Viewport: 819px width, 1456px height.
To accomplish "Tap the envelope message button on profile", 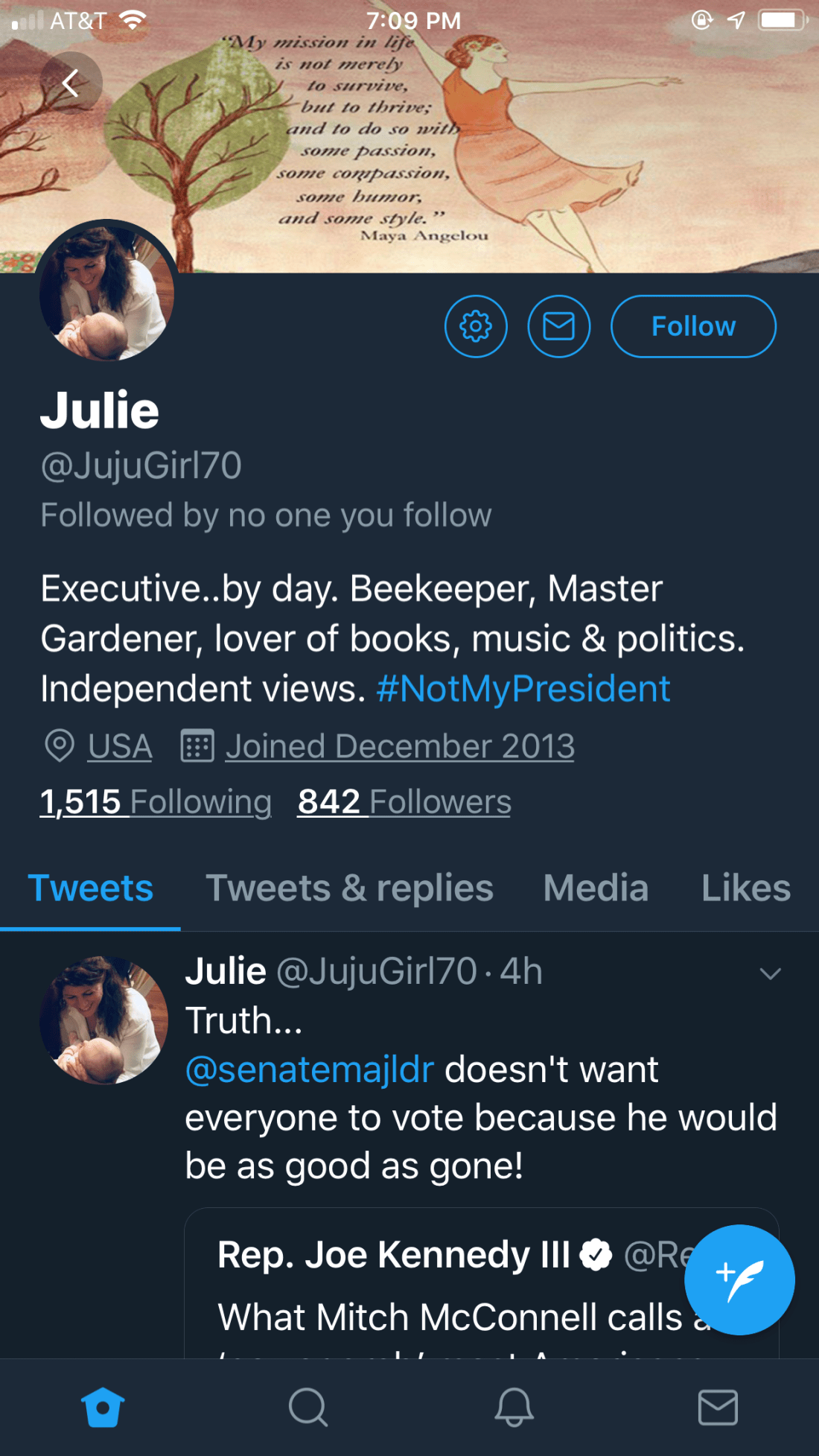I will 558,326.
